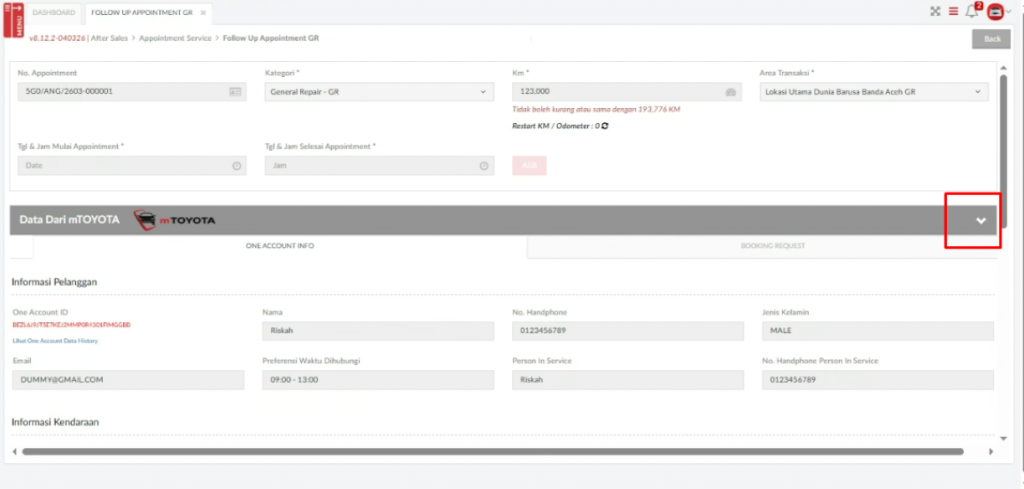Switch to the DASHBOARD tab
The height and width of the screenshot is (489, 1024).
[x=54, y=12]
